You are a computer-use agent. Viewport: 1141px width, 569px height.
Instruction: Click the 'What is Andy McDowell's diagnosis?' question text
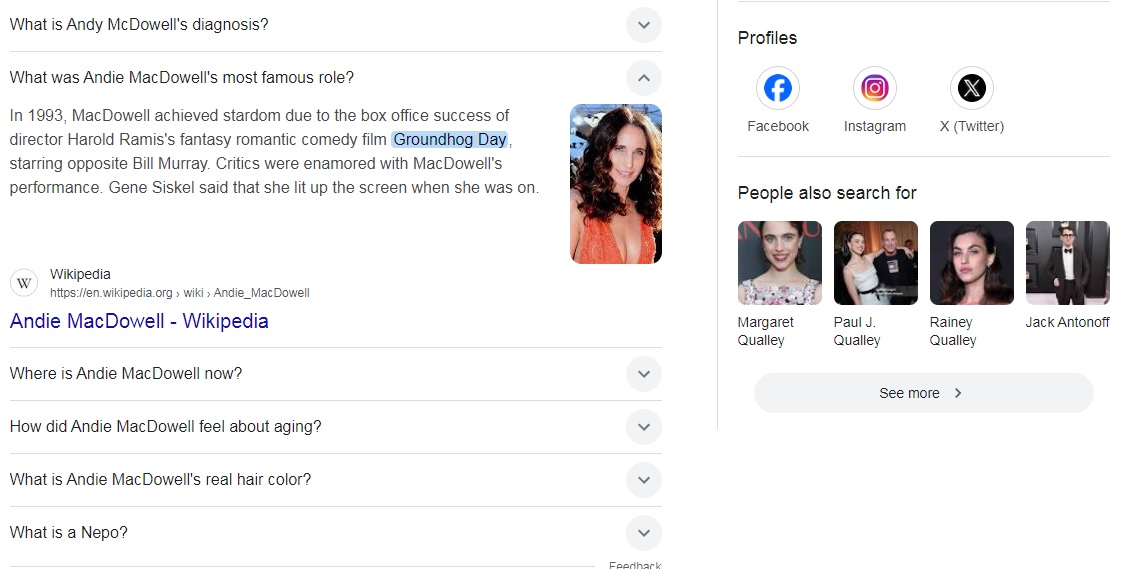[x=139, y=25]
